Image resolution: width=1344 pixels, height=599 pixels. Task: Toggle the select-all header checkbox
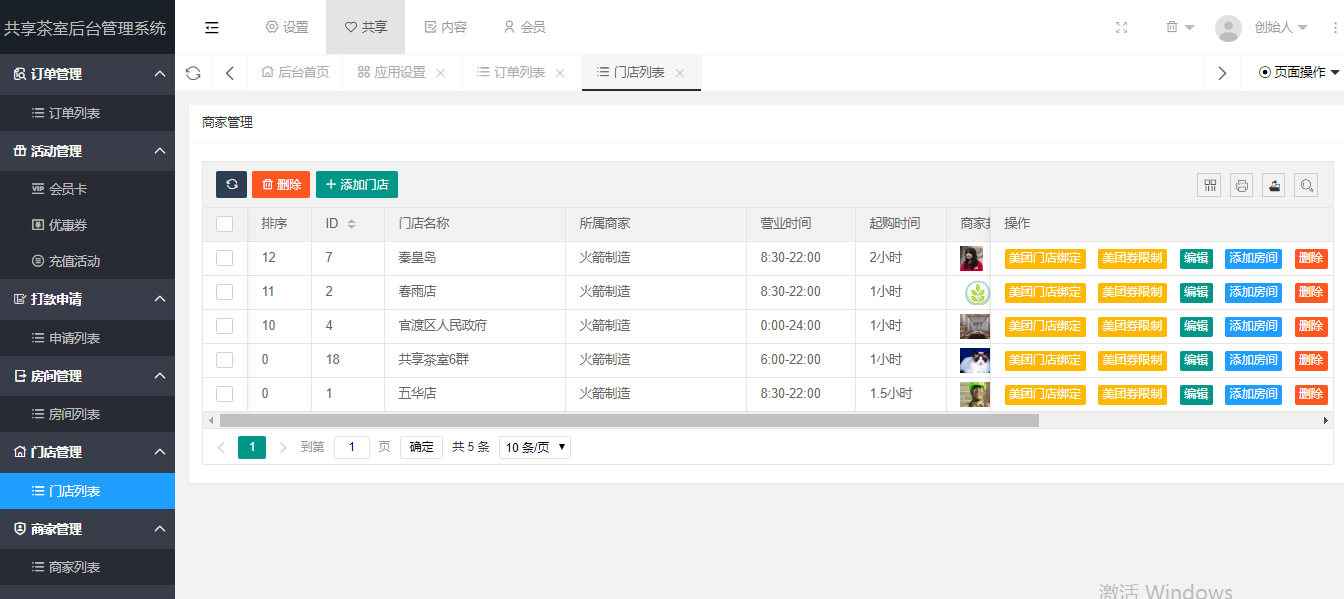click(225, 224)
